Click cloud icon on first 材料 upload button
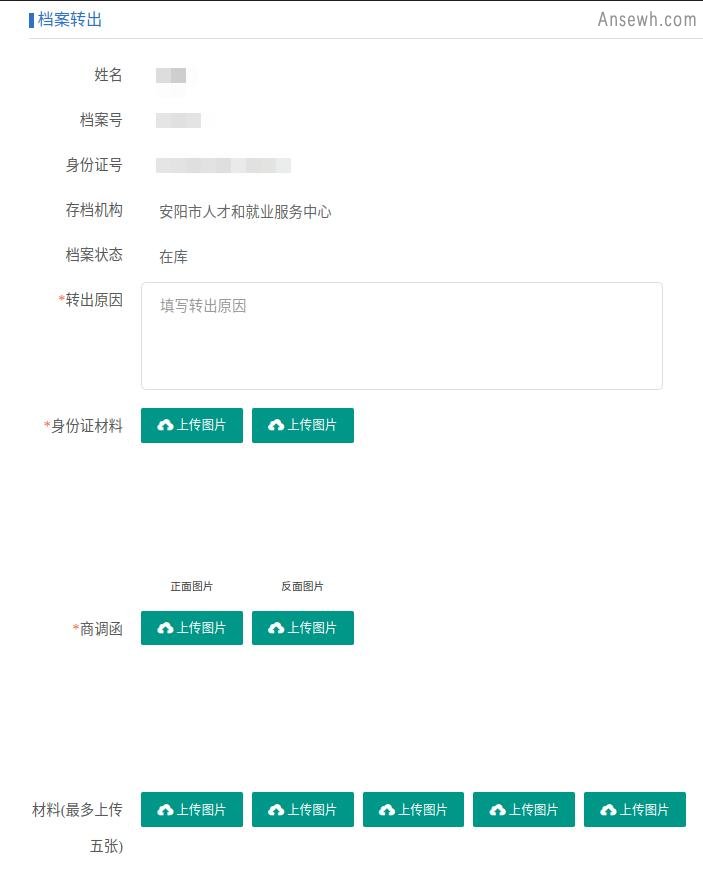This screenshot has height=874, width=703. tap(165, 810)
